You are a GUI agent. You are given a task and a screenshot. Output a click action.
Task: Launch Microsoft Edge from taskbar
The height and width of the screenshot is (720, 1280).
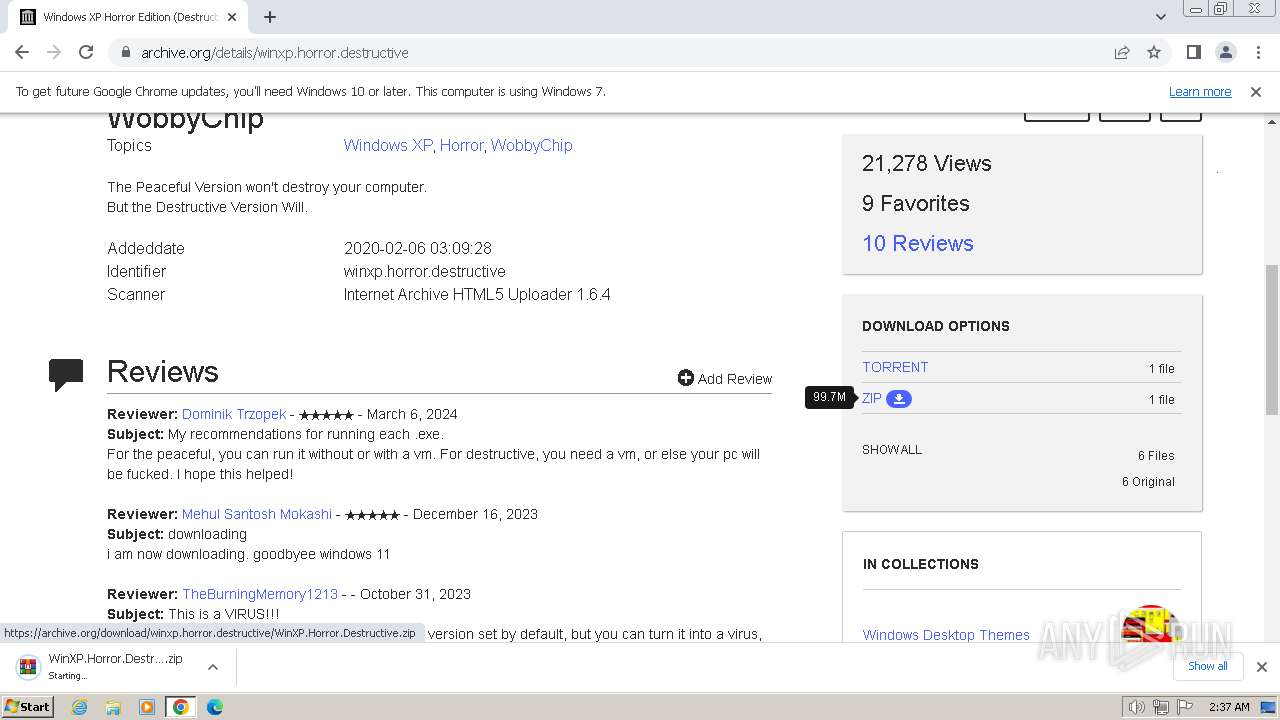[215, 707]
